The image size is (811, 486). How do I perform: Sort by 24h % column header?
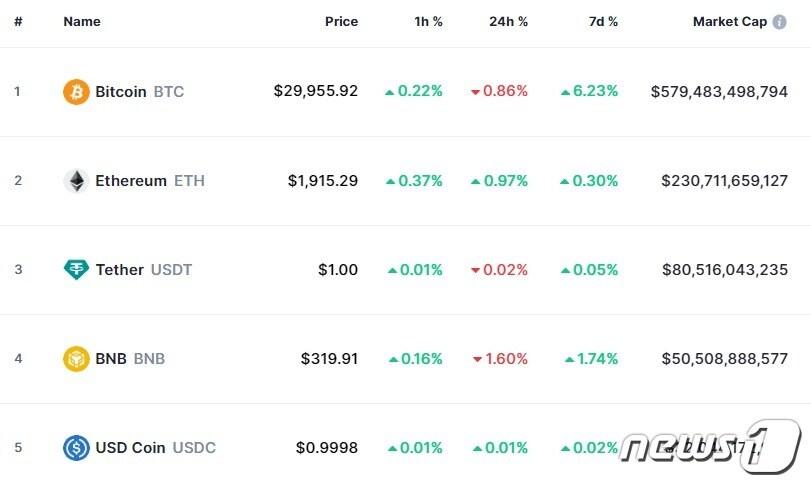(x=508, y=22)
